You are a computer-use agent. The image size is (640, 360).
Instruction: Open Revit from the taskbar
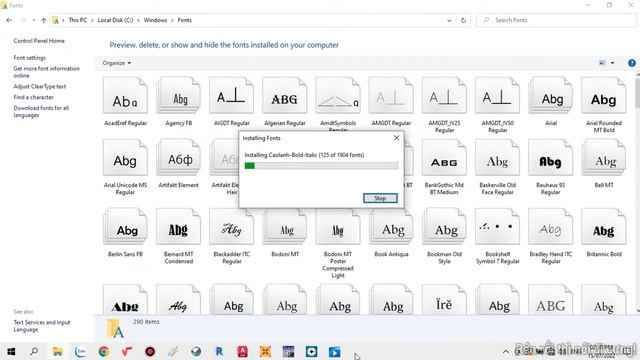tap(219, 351)
